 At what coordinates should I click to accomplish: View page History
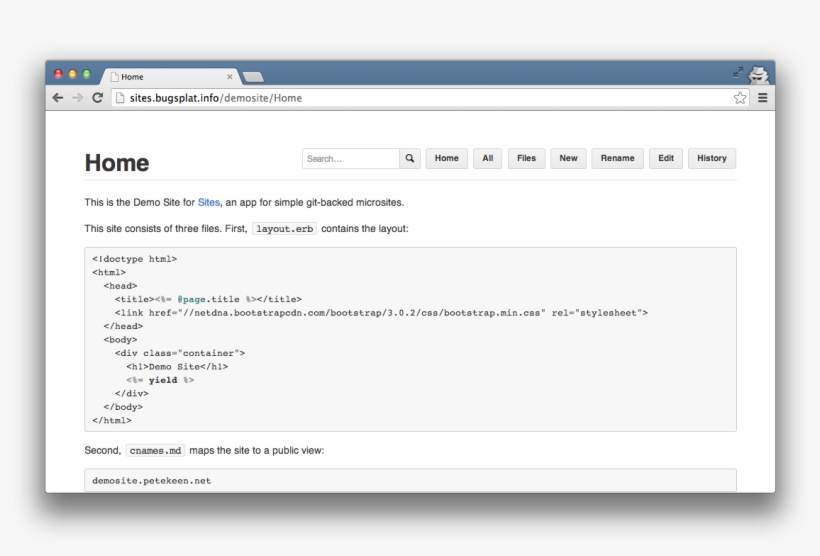[712, 158]
